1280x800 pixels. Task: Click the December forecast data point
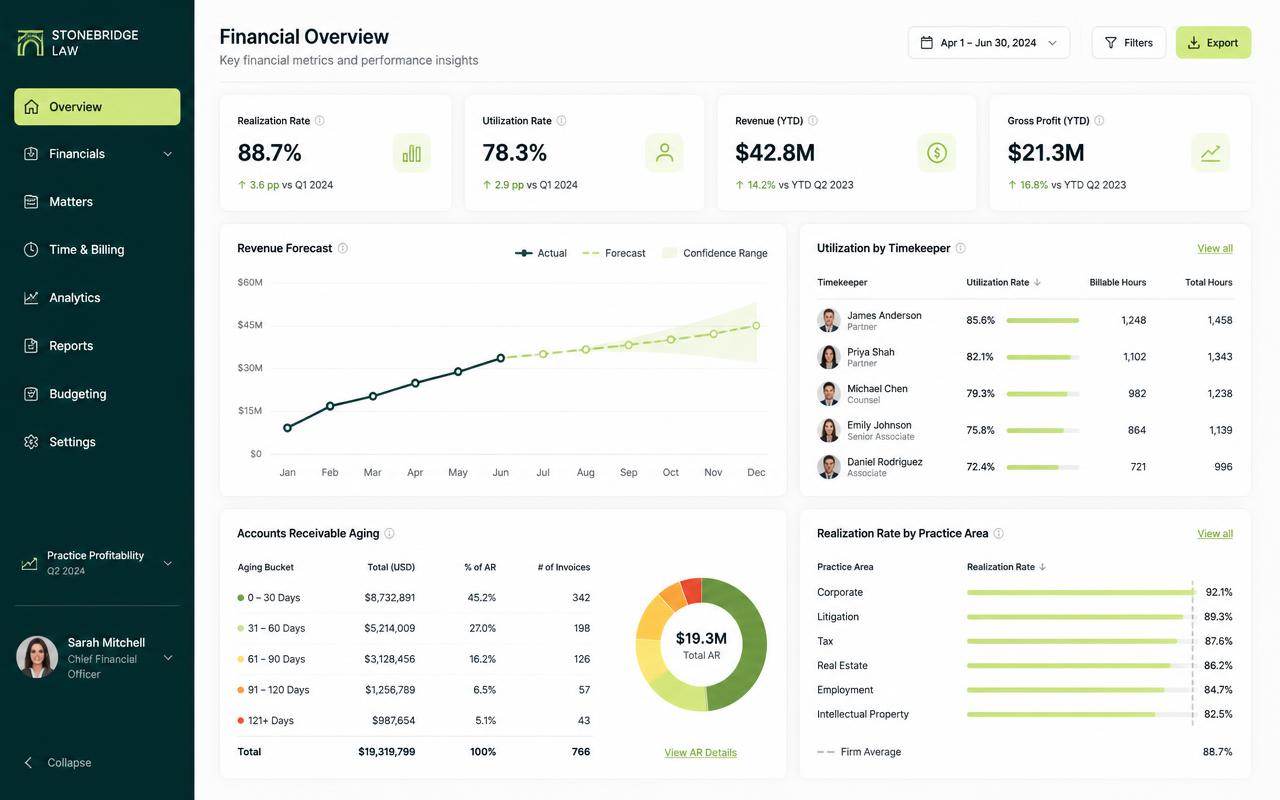[x=756, y=326]
